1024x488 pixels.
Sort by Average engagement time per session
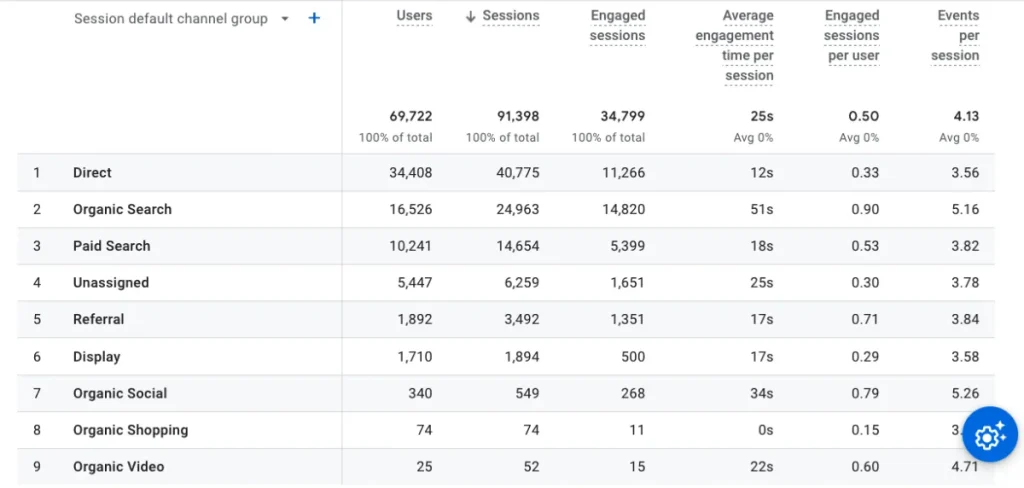pos(734,45)
